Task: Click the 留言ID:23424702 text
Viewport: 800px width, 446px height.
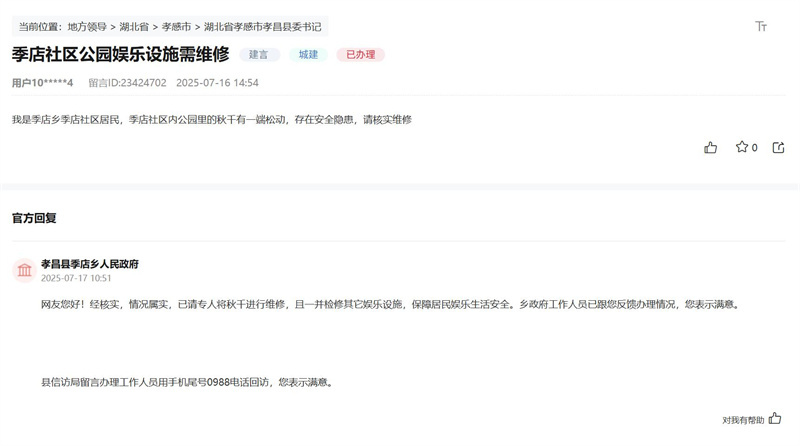Action: (x=127, y=83)
